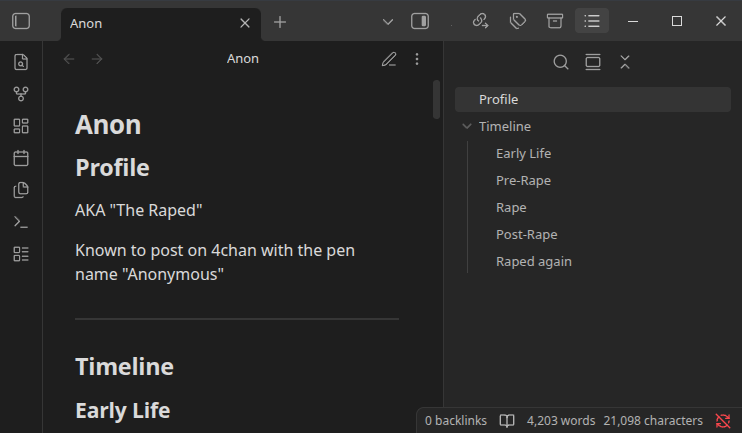Toggle outline auto-follow screen icon
Viewport: 742px width, 433px height.
point(593,62)
